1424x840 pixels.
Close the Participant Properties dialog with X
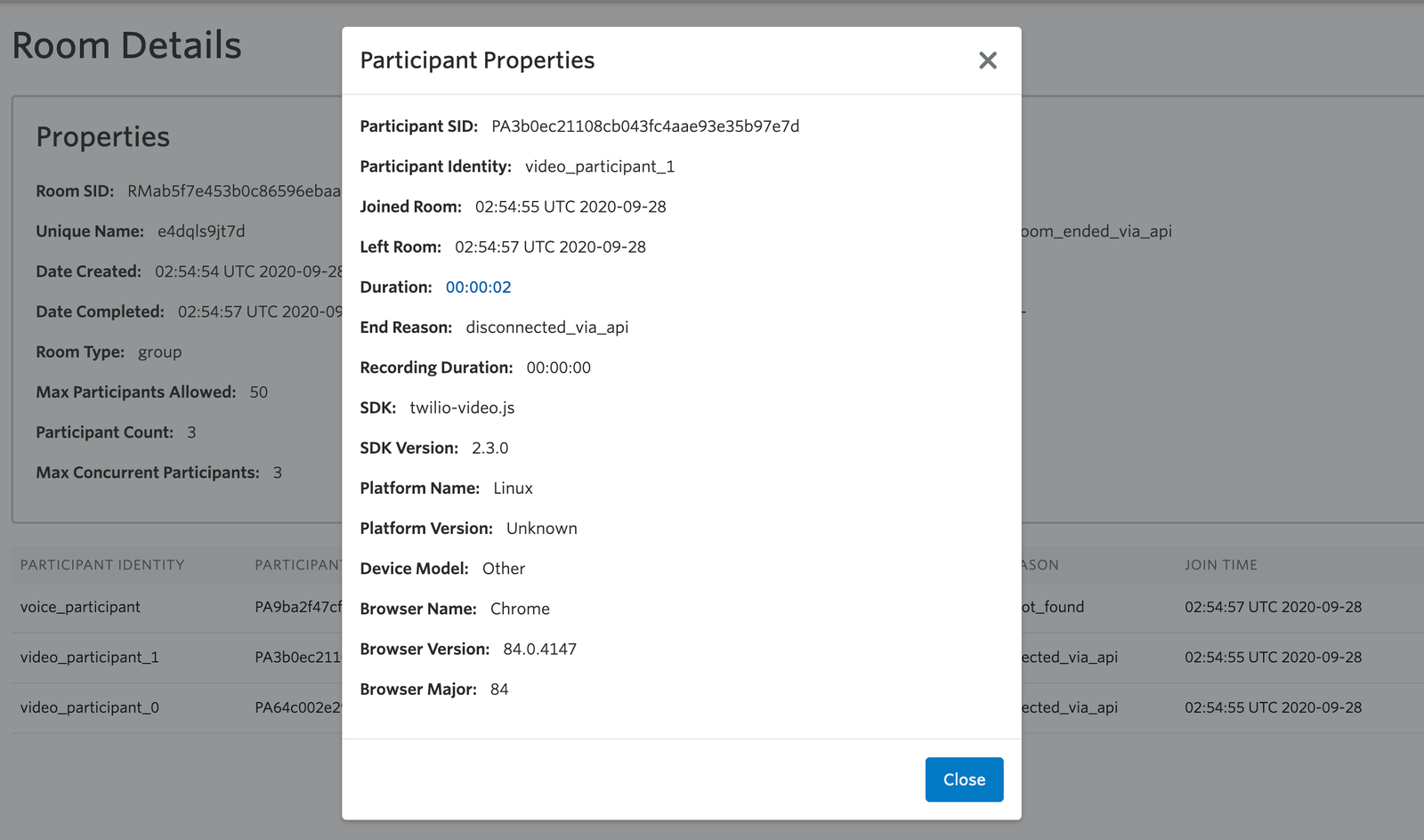[x=987, y=61]
